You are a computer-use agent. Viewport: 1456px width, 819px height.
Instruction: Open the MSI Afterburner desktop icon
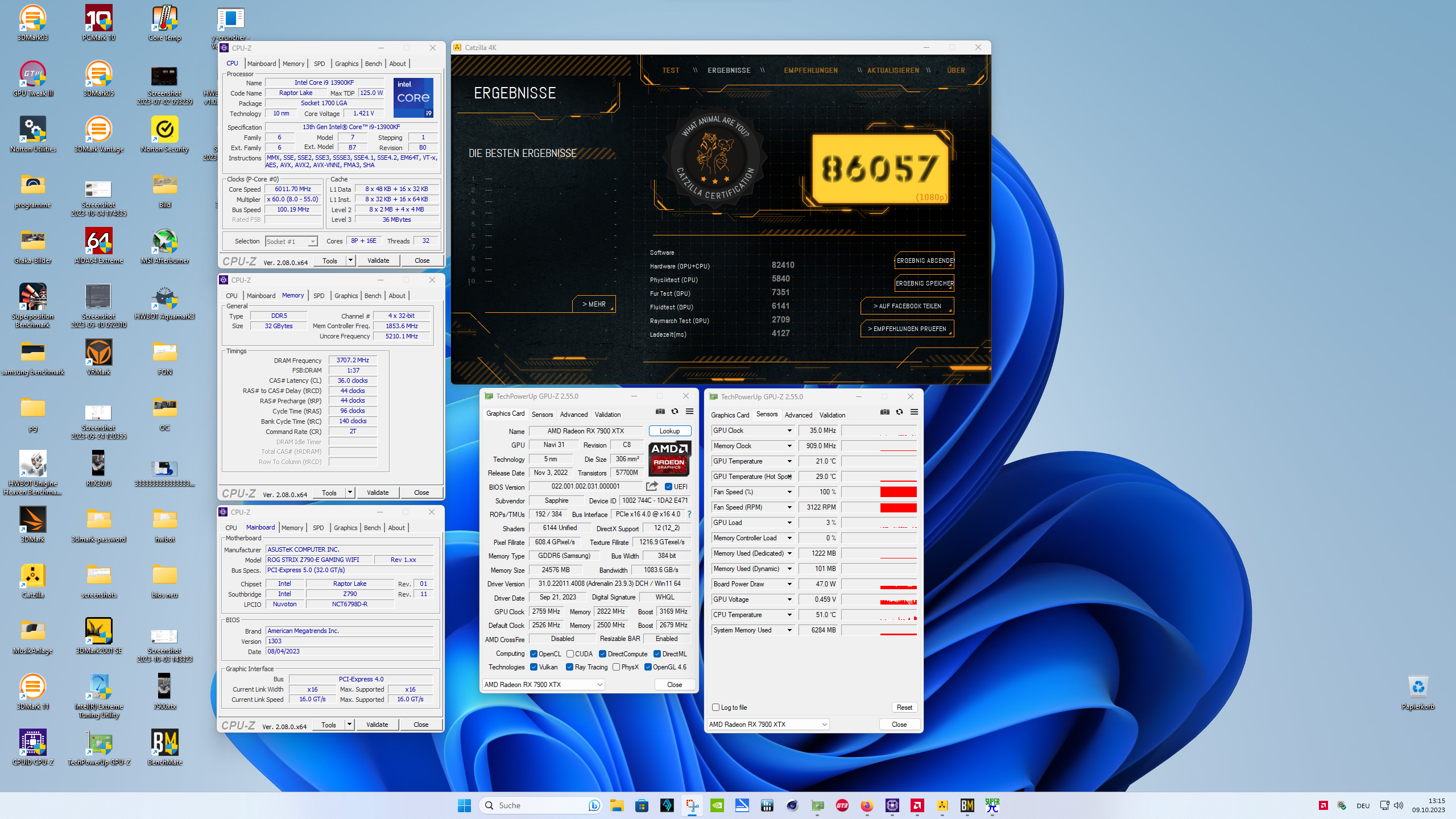coord(164,246)
